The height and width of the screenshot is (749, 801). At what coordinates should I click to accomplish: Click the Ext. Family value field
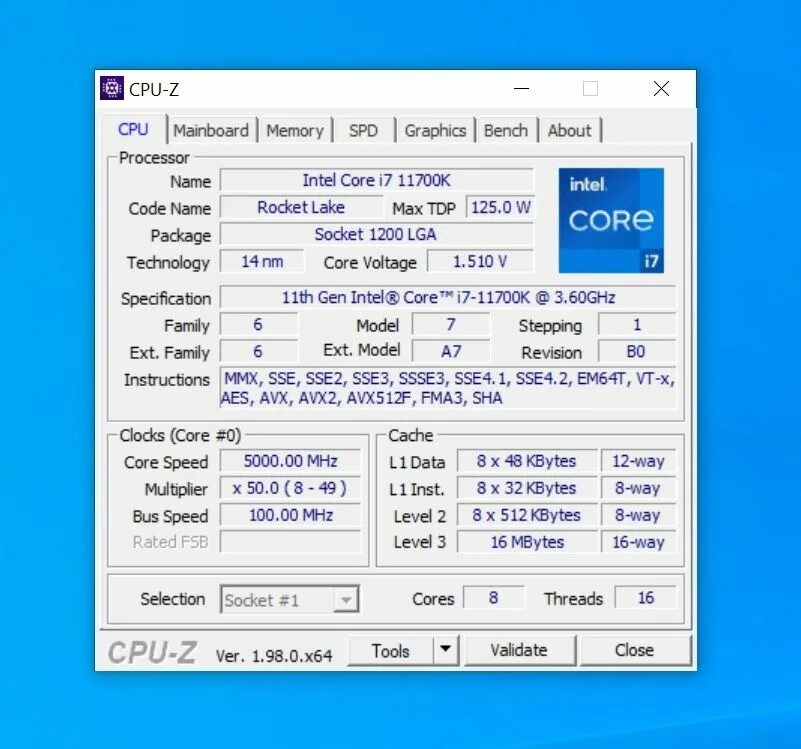coord(258,352)
